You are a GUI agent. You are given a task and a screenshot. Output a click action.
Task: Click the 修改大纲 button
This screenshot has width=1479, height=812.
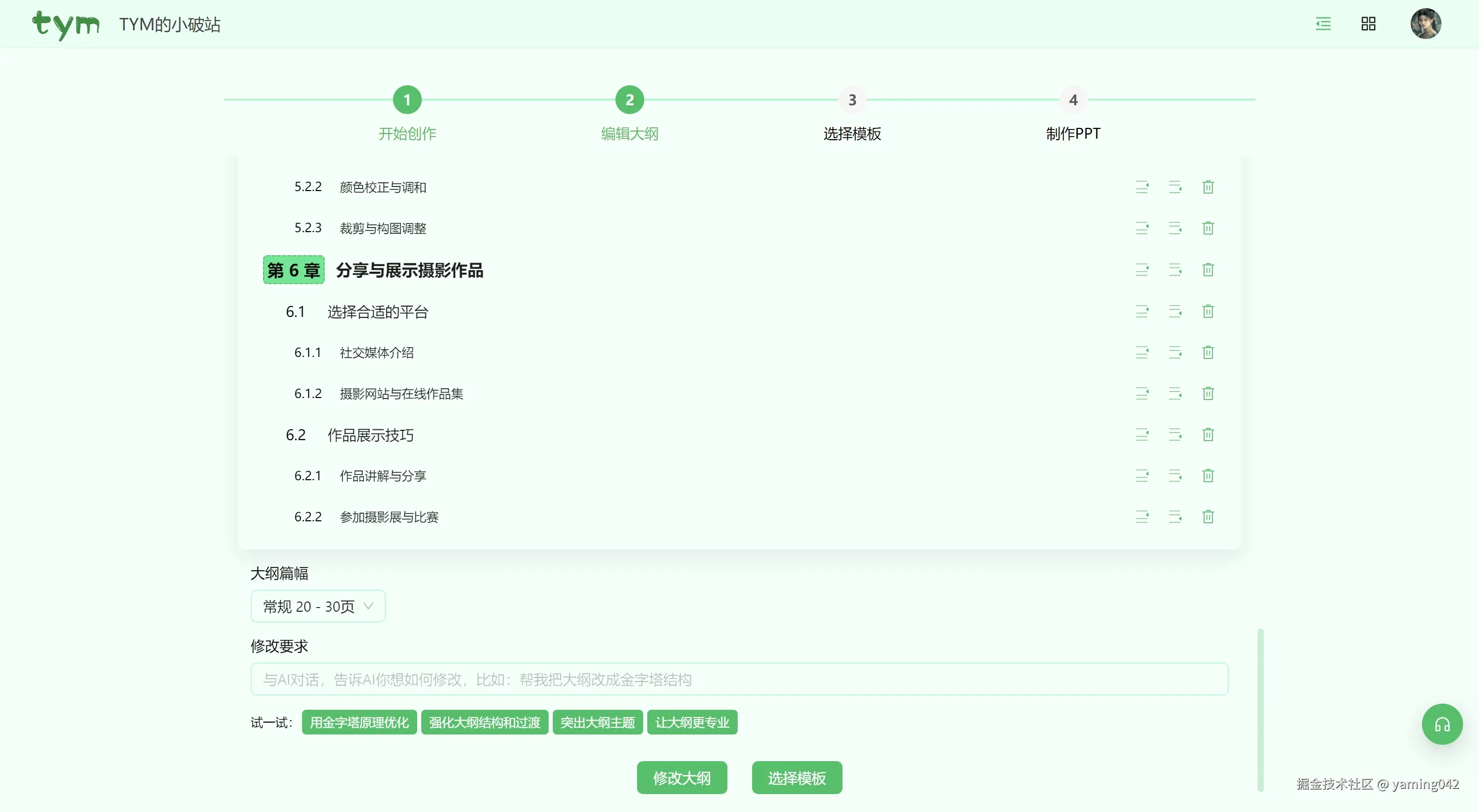point(682,778)
